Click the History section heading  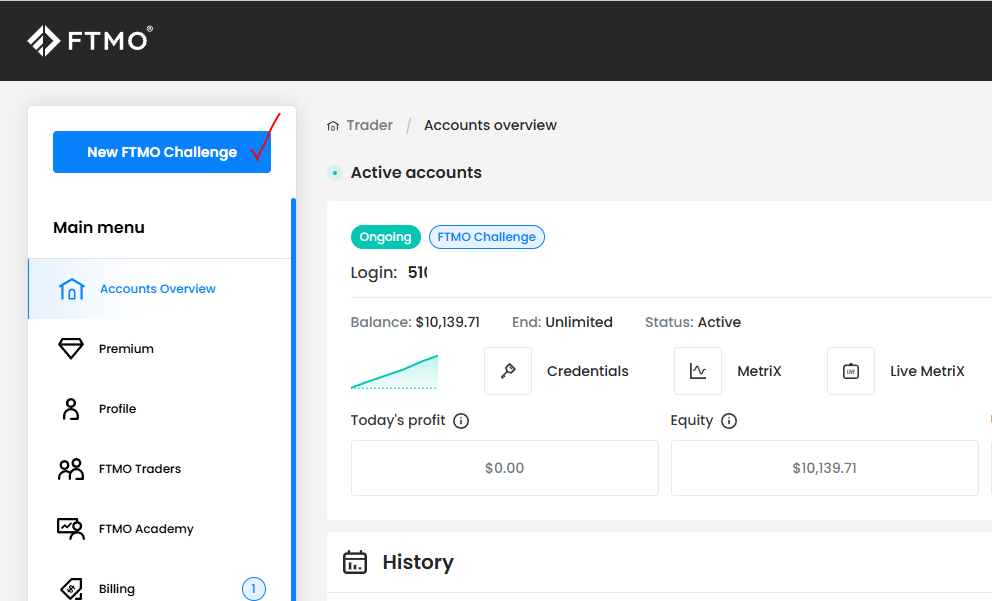click(x=418, y=562)
